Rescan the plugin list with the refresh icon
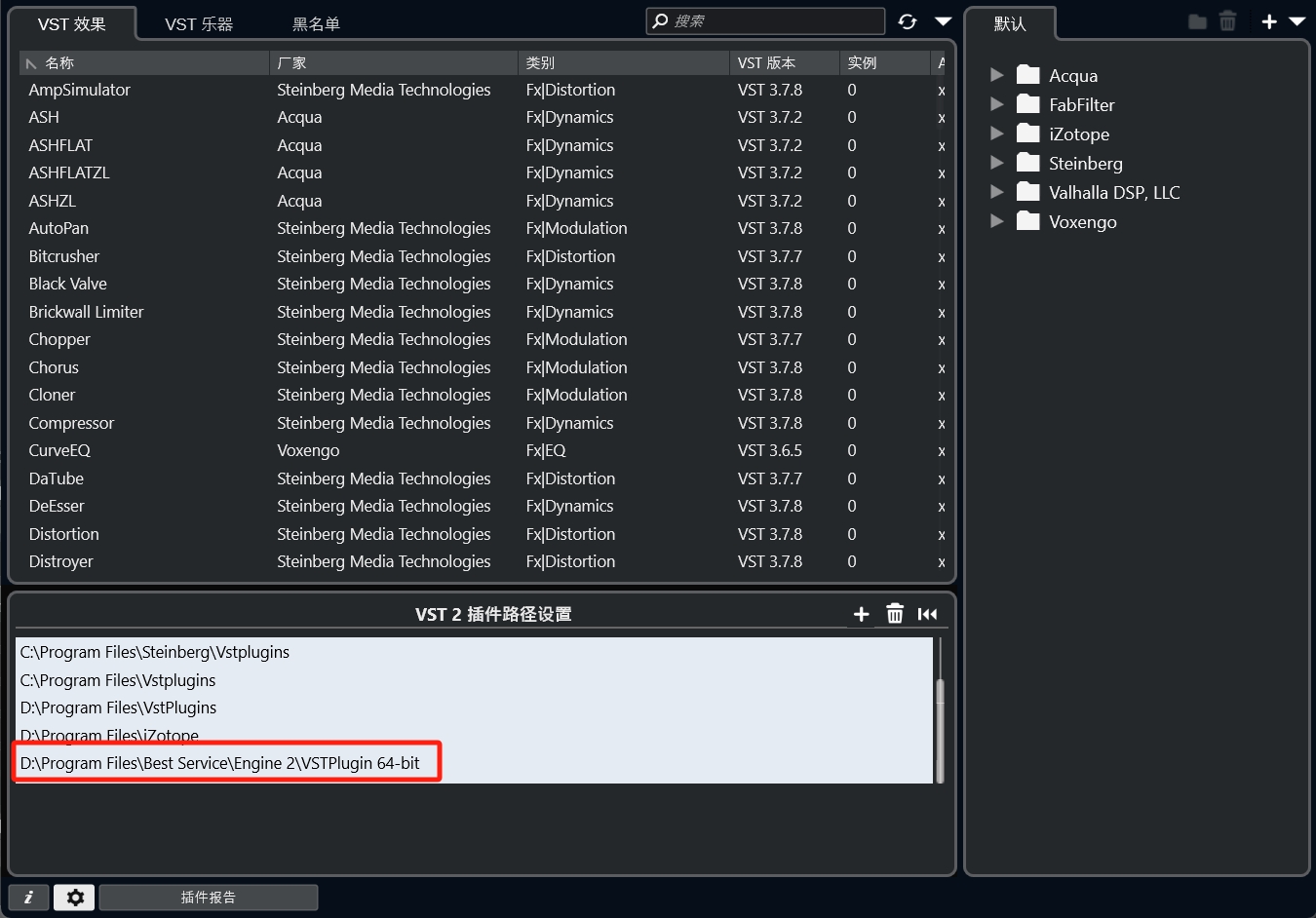The image size is (1316, 918). (x=908, y=20)
